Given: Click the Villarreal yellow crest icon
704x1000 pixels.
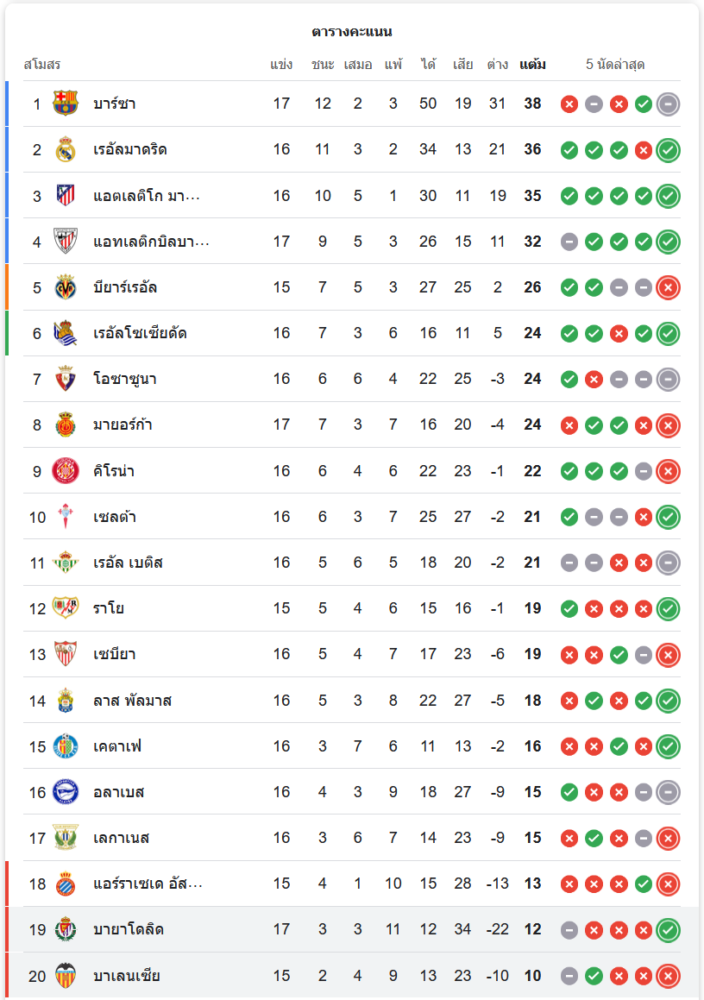Looking at the screenshot, I should [x=65, y=287].
